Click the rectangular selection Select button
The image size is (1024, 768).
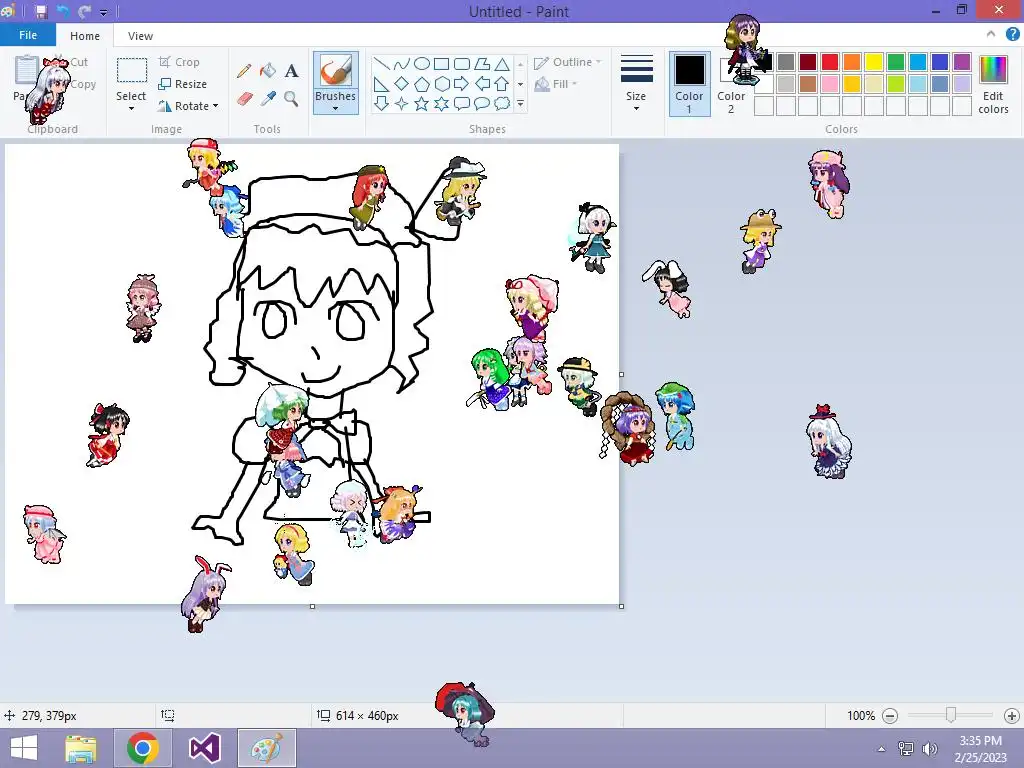[x=132, y=70]
